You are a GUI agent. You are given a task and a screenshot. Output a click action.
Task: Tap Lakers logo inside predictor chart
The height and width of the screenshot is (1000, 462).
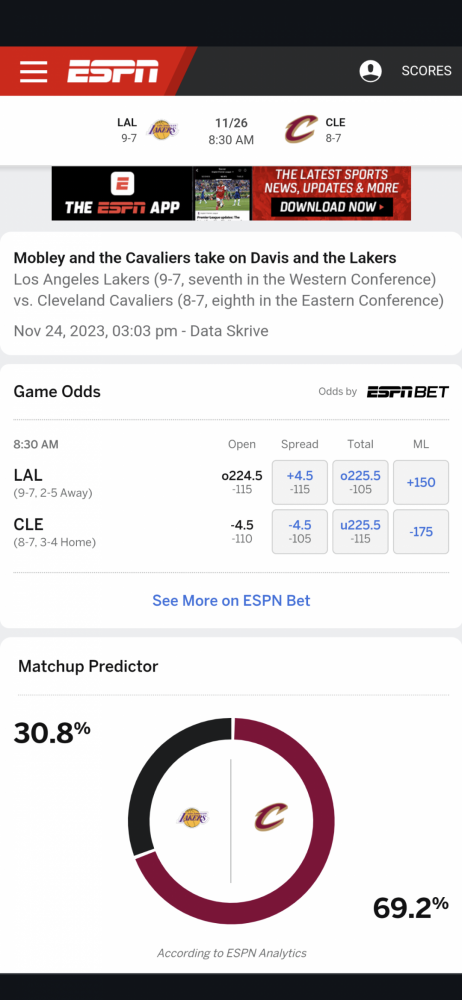193,818
